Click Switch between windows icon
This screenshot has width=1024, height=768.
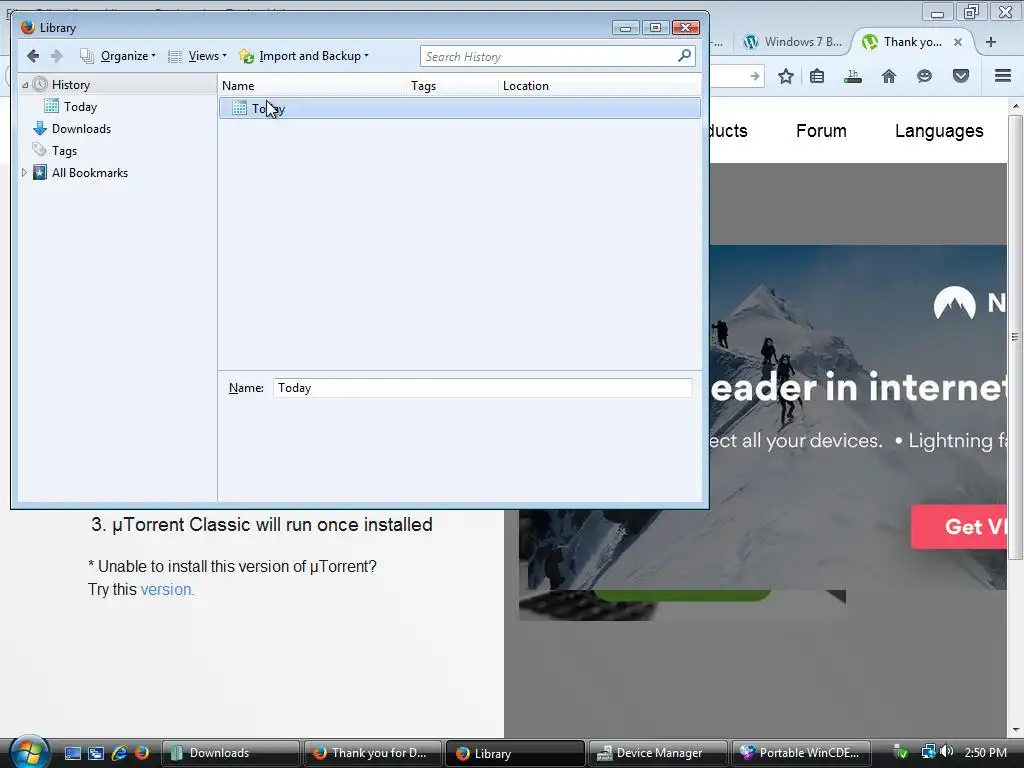pos(95,753)
